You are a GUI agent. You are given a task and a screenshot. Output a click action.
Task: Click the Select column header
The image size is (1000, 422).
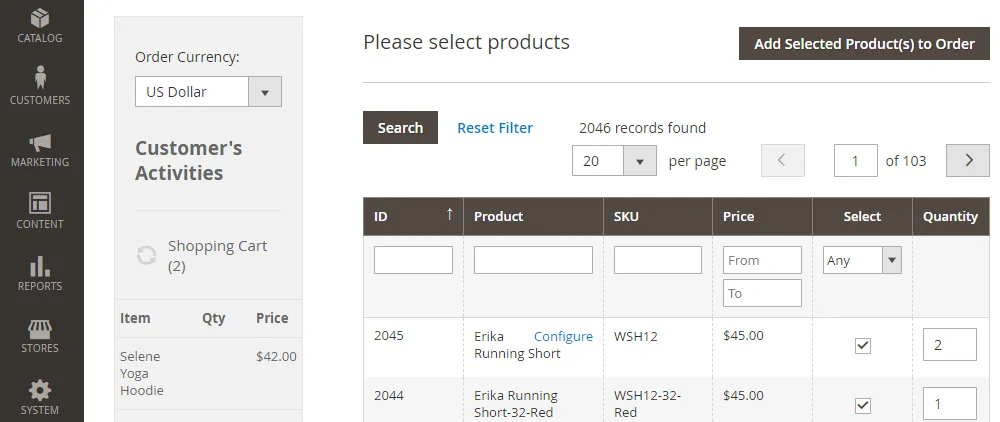tap(862, 217)
